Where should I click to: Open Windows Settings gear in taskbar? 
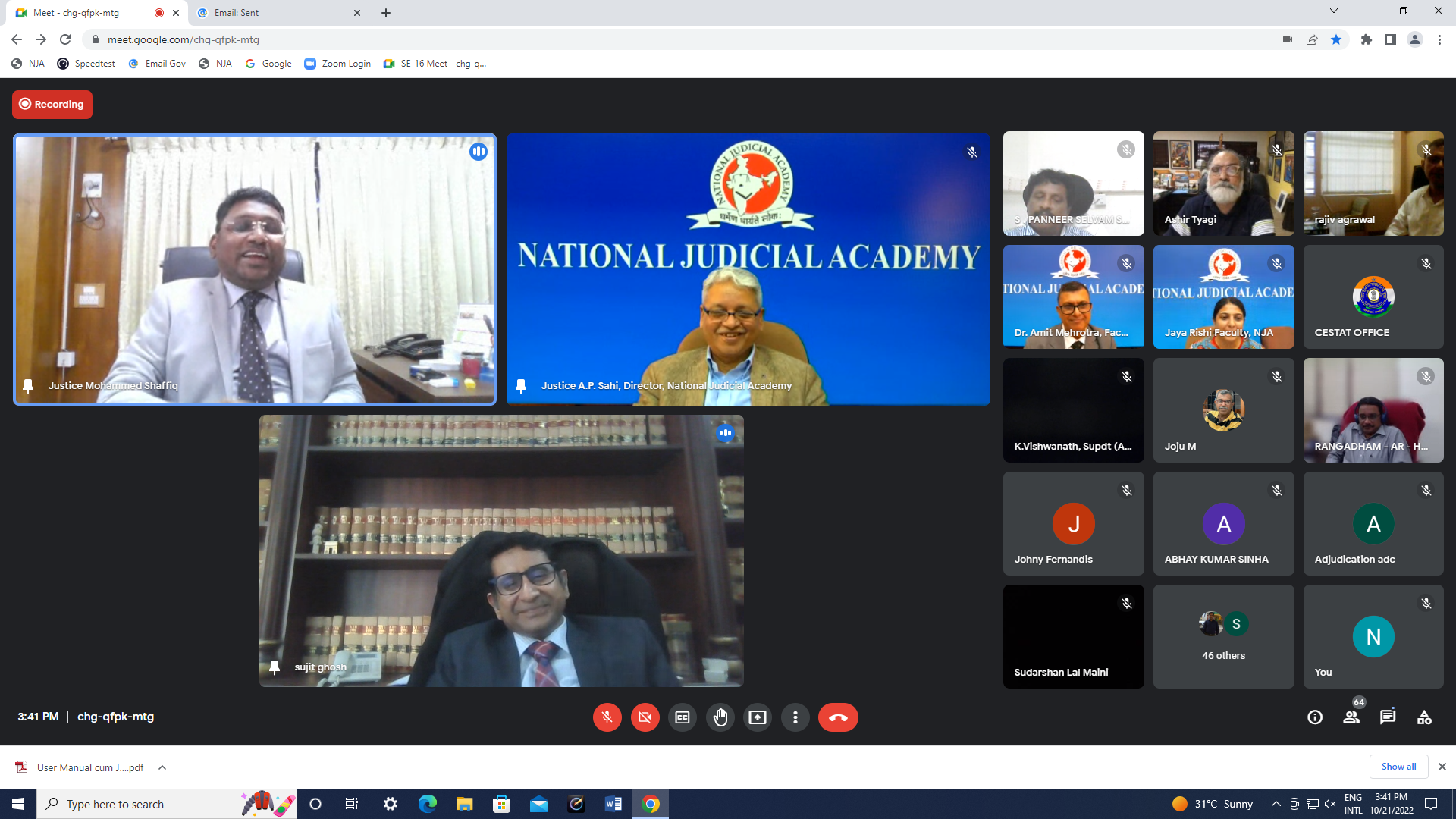390,804
